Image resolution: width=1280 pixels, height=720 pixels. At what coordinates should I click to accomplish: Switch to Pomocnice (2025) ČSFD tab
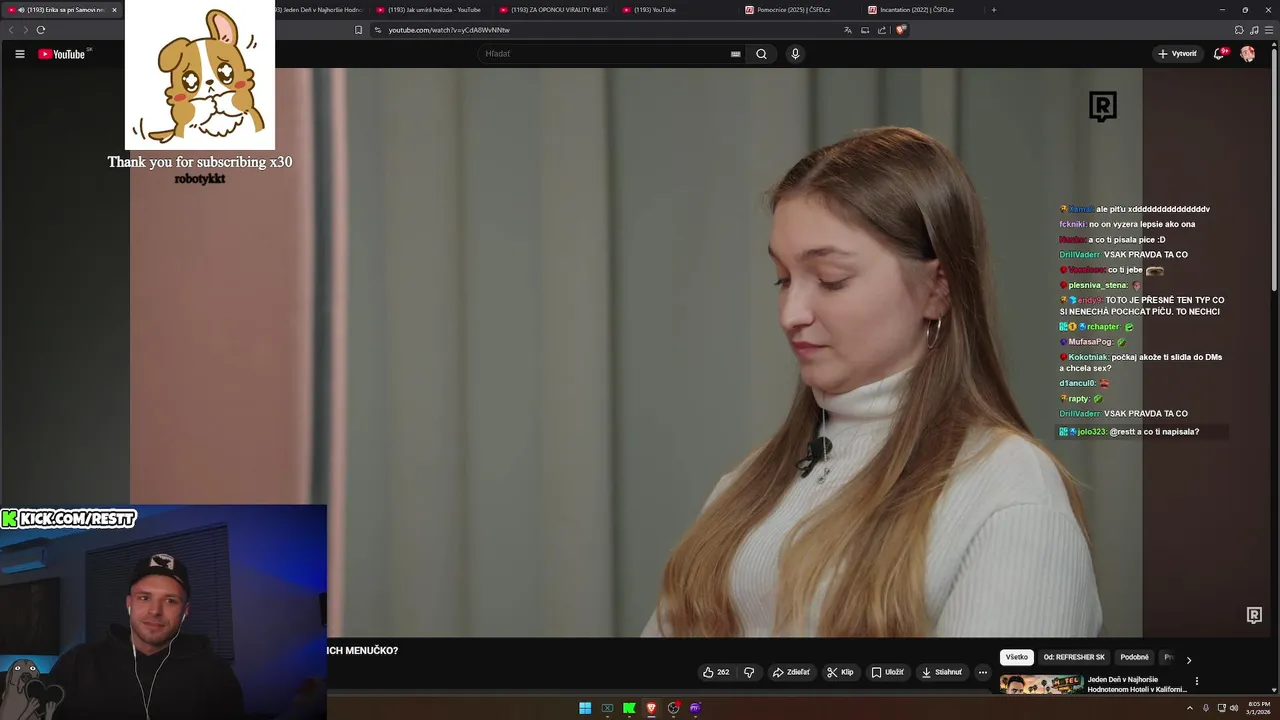800,10
